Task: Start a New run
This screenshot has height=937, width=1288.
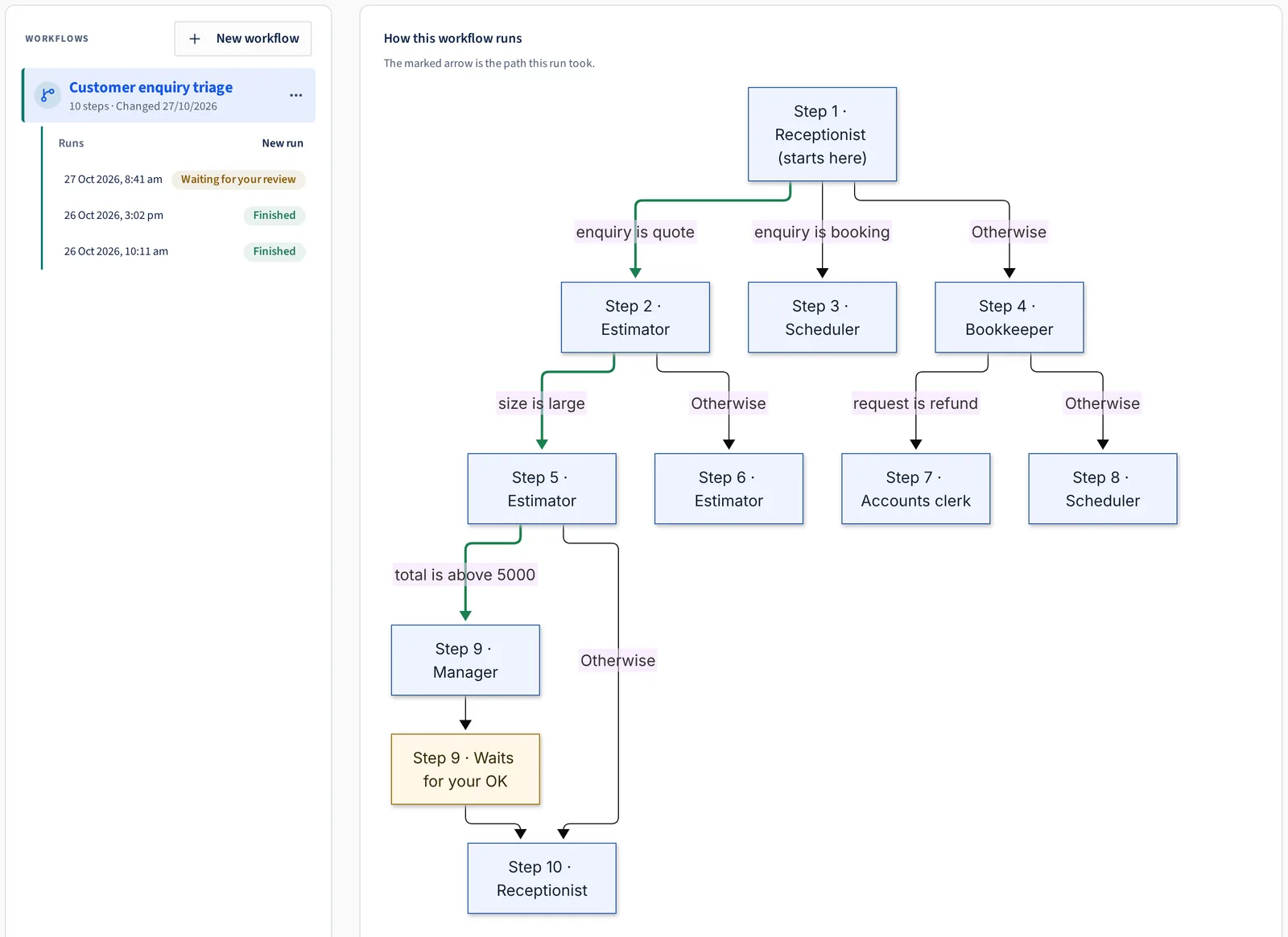Action: pyautogui.click(x=283, y=143)
